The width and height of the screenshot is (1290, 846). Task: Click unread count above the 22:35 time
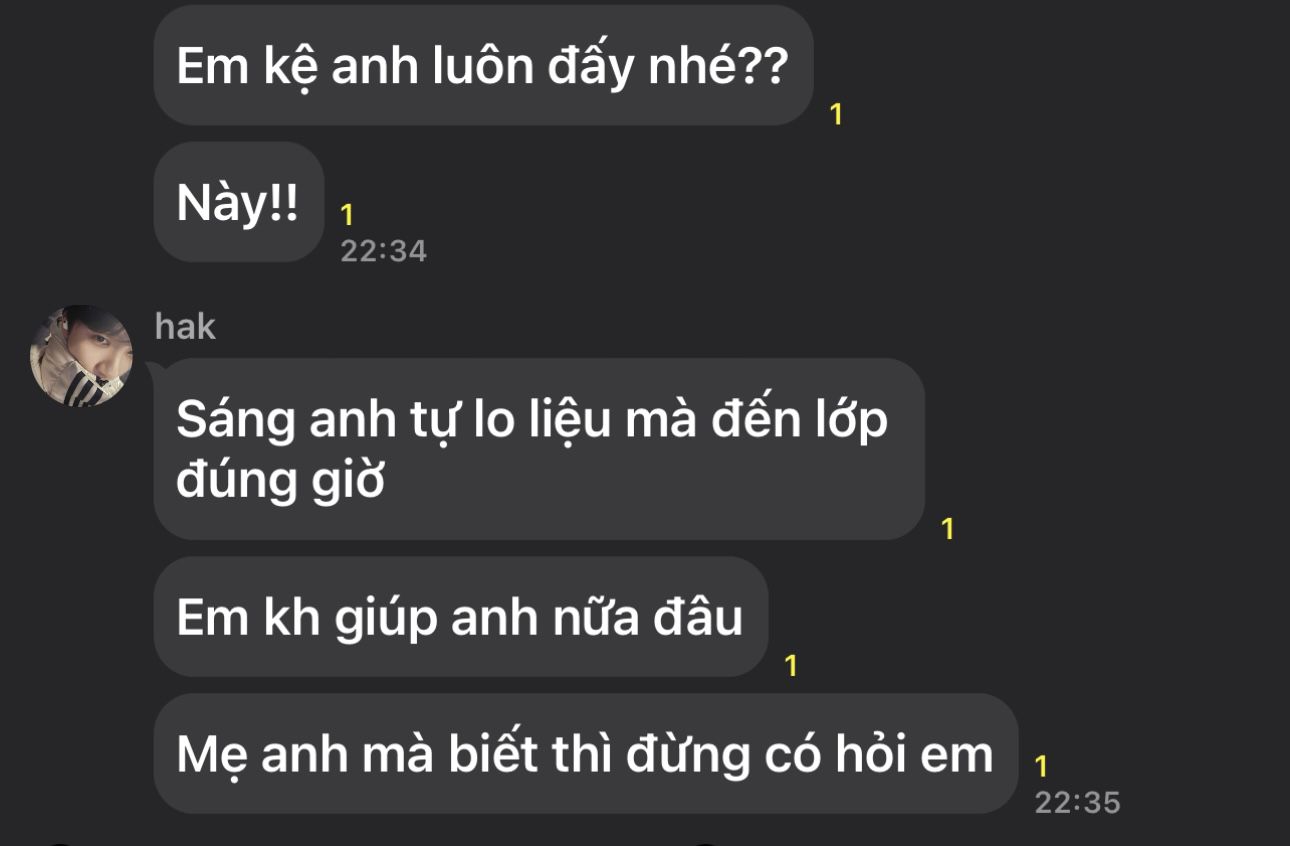coord(1041,767)
